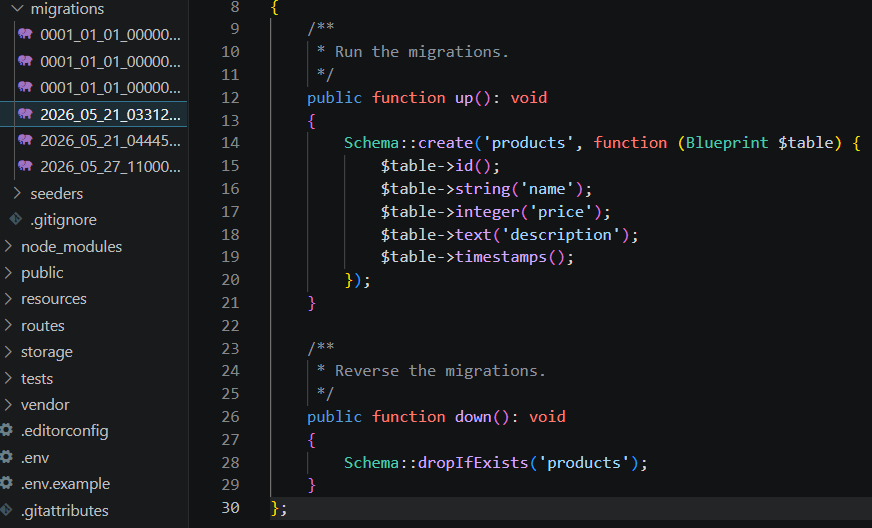Click the git icon beside .gitattributes

click(x=6, y=509)
